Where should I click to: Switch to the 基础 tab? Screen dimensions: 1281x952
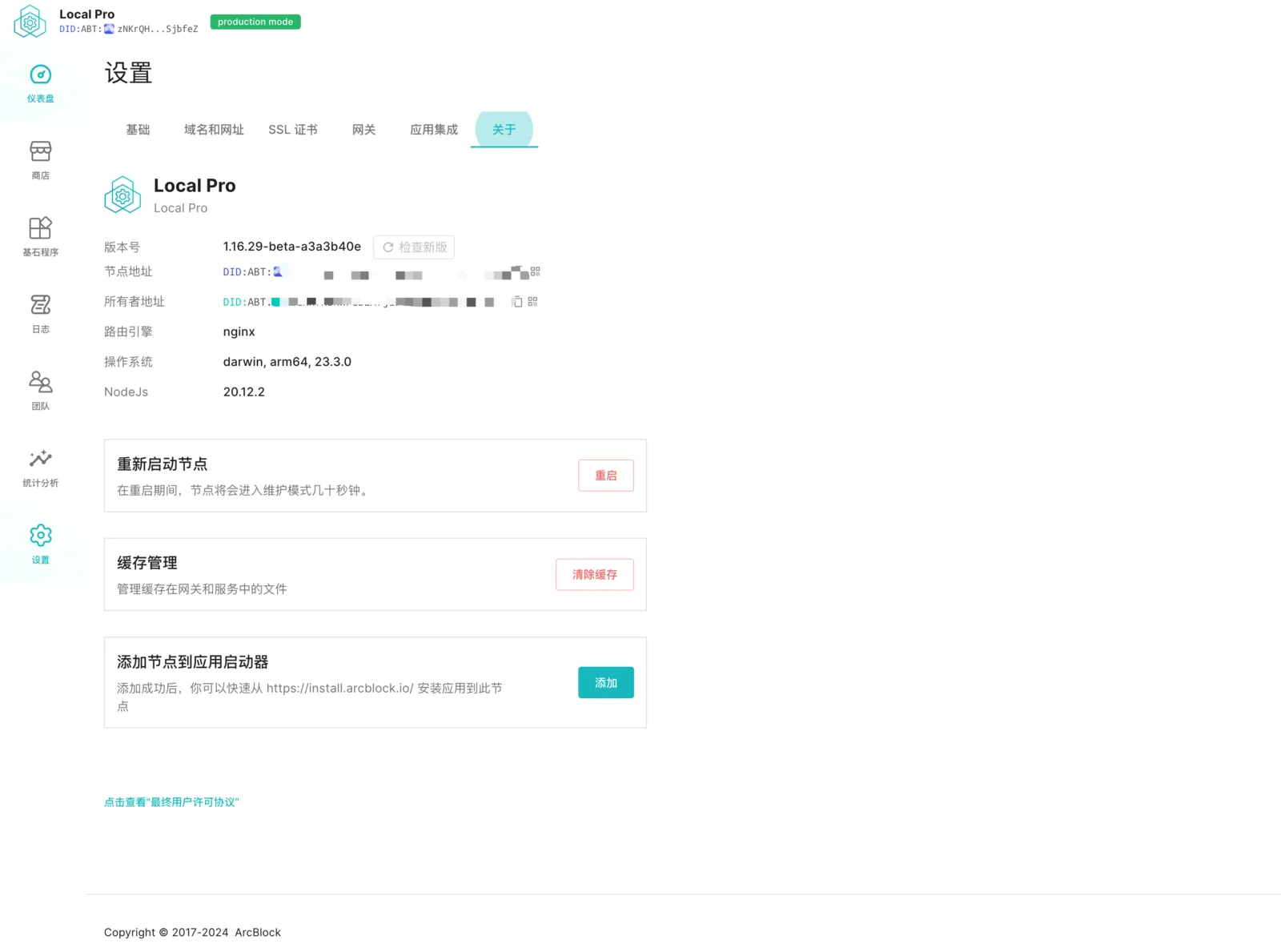point(138,130)
